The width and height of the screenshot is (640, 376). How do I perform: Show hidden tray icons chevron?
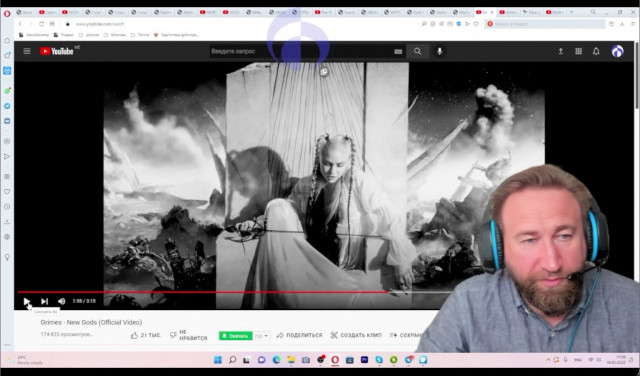[548, 360]
